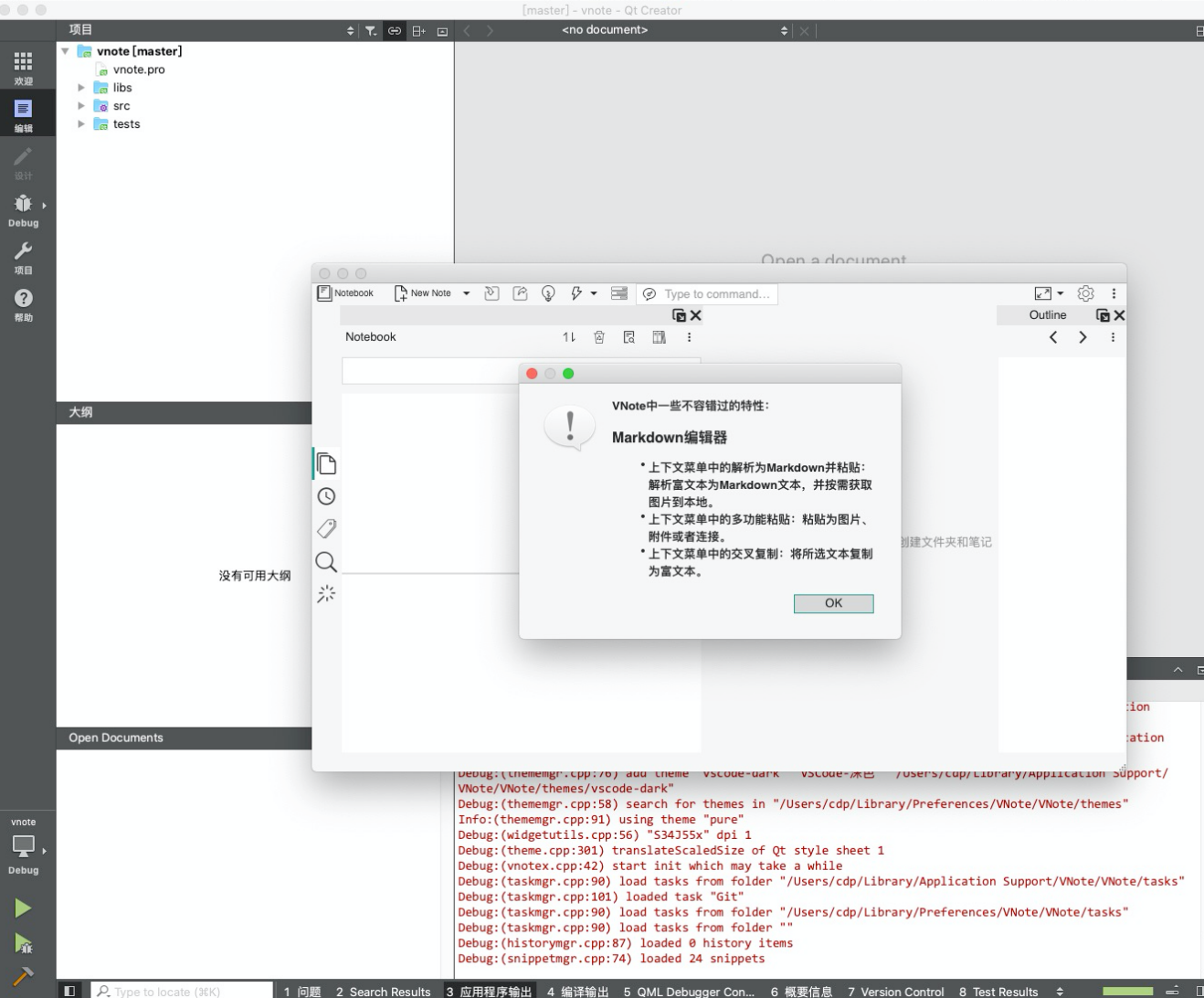The height and width of the screenshot is (998, 1204).
Task: Select vnote.pro file in project tree
Action: (139, 69)
